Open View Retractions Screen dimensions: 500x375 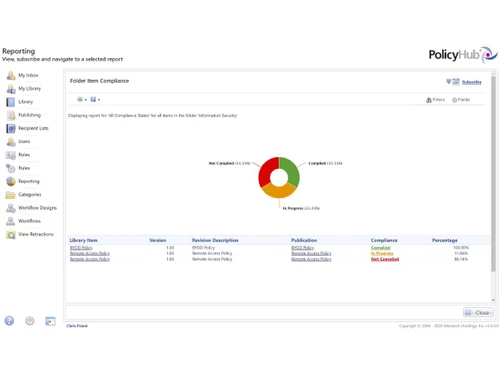click(x=30, y=234)
